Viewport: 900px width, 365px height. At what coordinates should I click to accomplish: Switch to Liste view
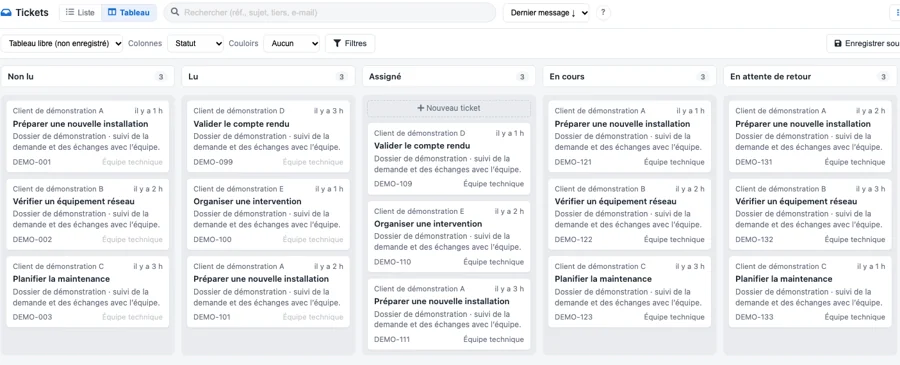pyautogui.click(x=80, y=13)
